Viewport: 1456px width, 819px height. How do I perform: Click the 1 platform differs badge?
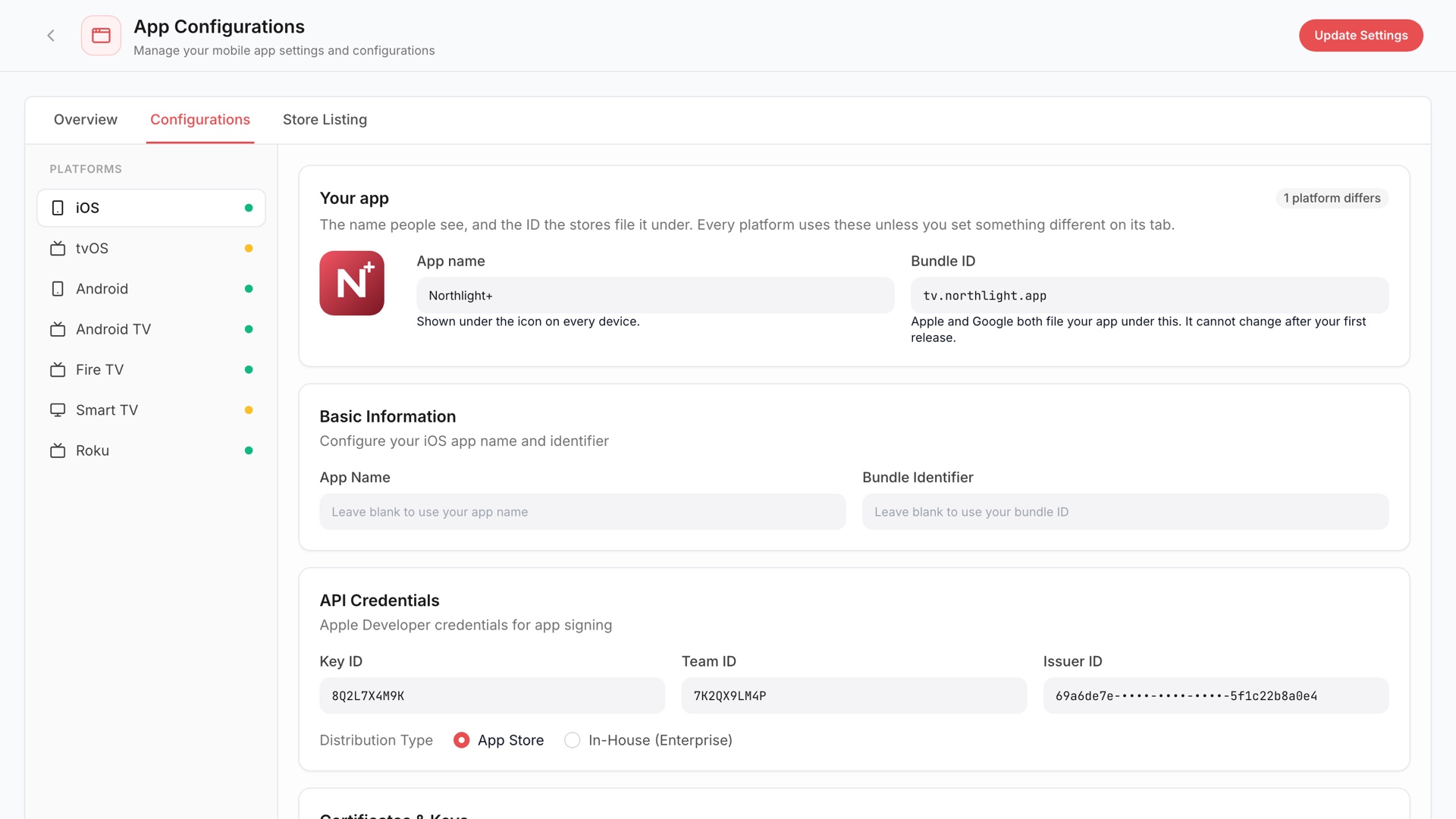click(1332, 199)
